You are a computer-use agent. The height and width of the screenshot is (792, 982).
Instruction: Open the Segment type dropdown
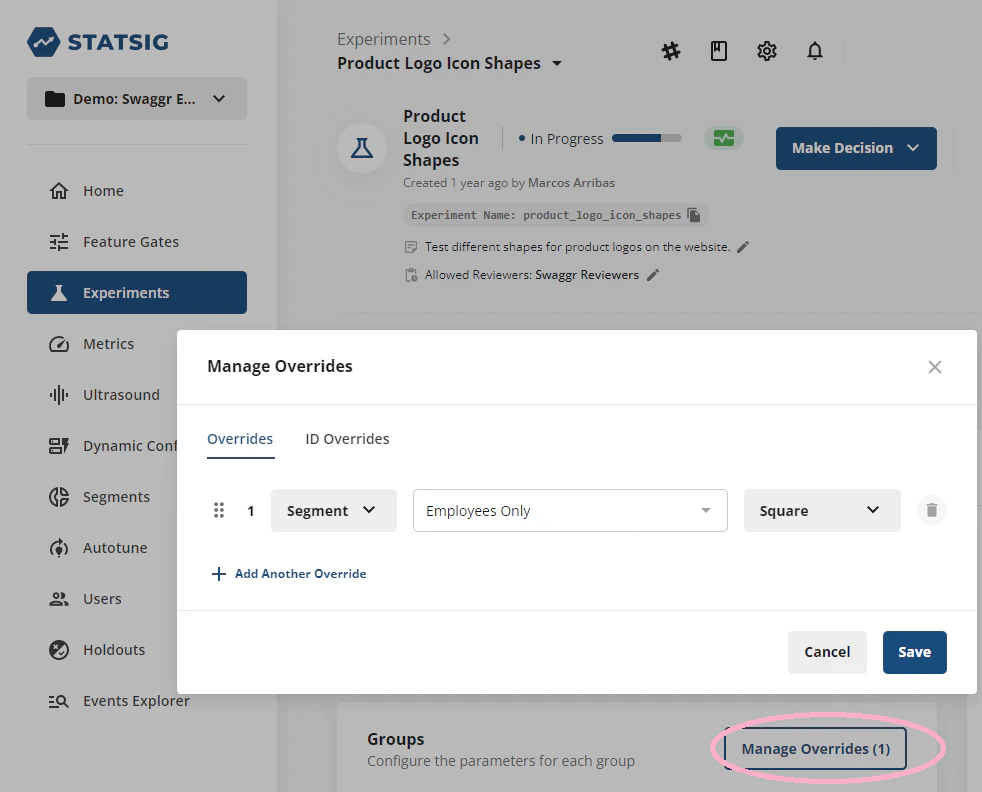pyautogui.click(x=334, y=511)
